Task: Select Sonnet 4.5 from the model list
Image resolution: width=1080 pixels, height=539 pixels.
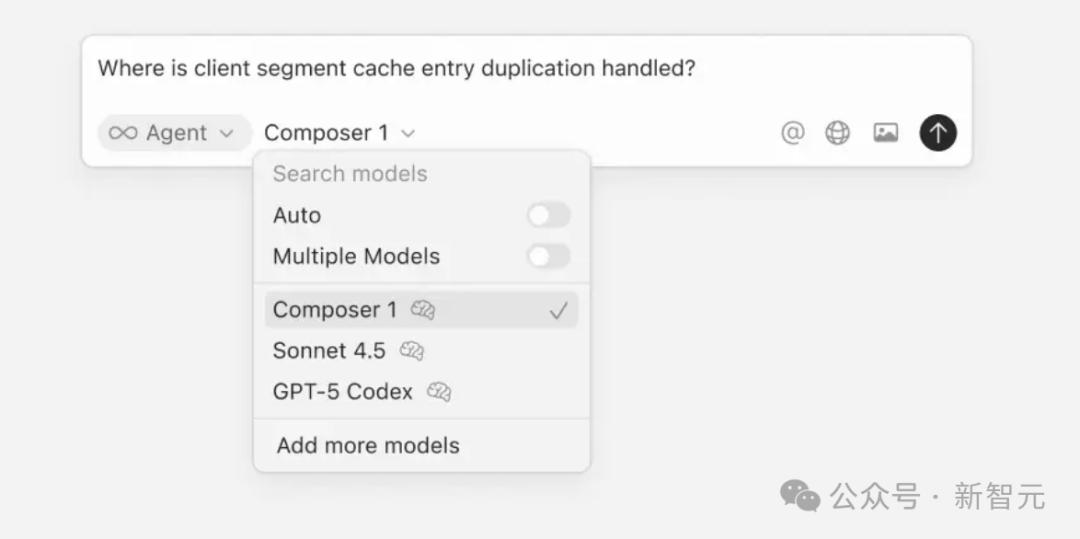Action: coord(329,351)
